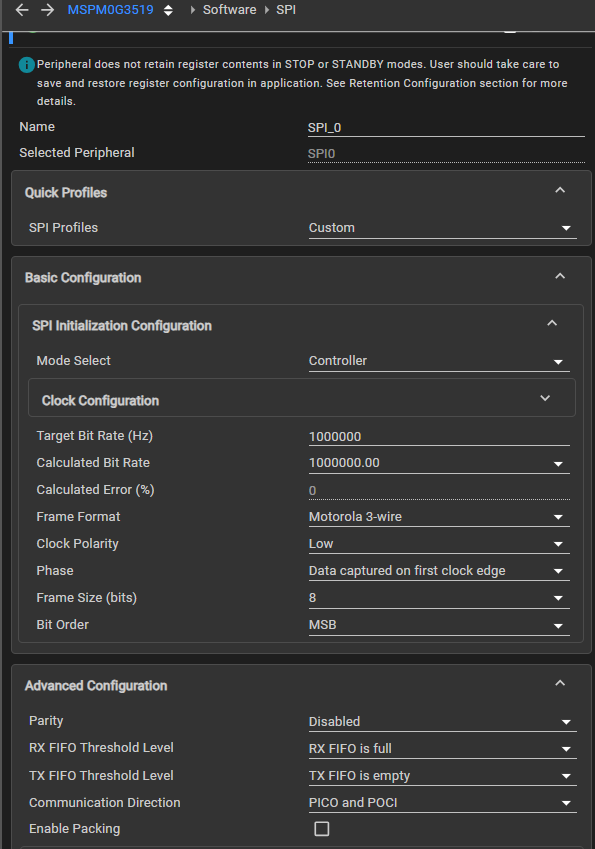Click the Advanced Configuration heading

point(96,686)
